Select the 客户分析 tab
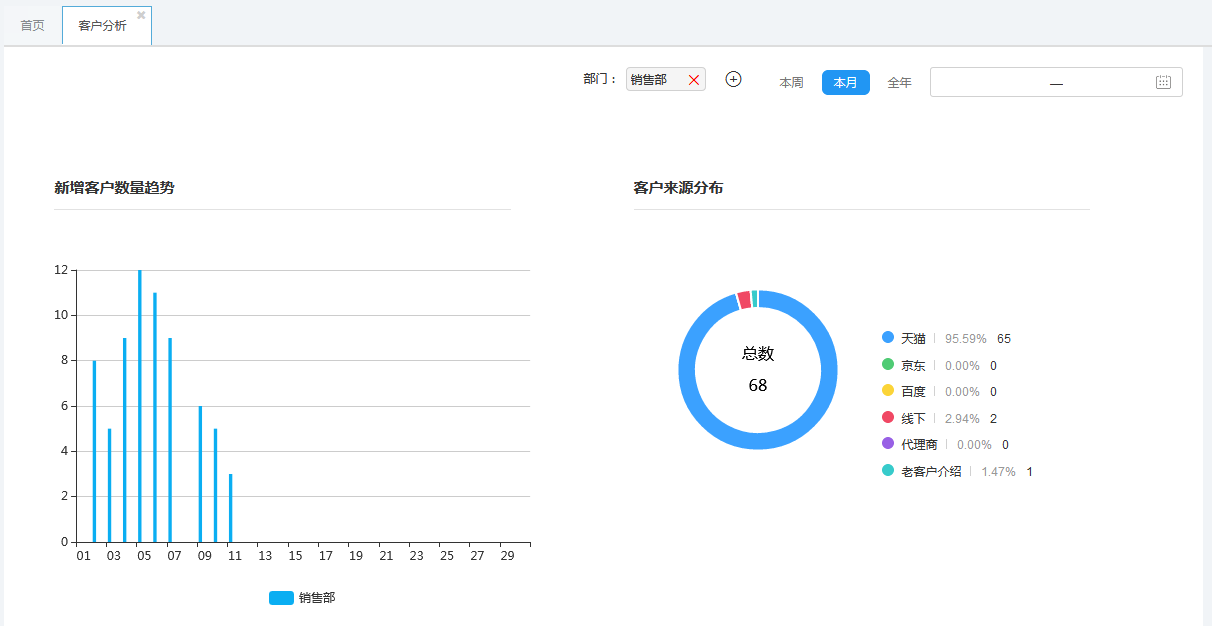This screenshot has height=626, width=1212. tap(102, 26)
